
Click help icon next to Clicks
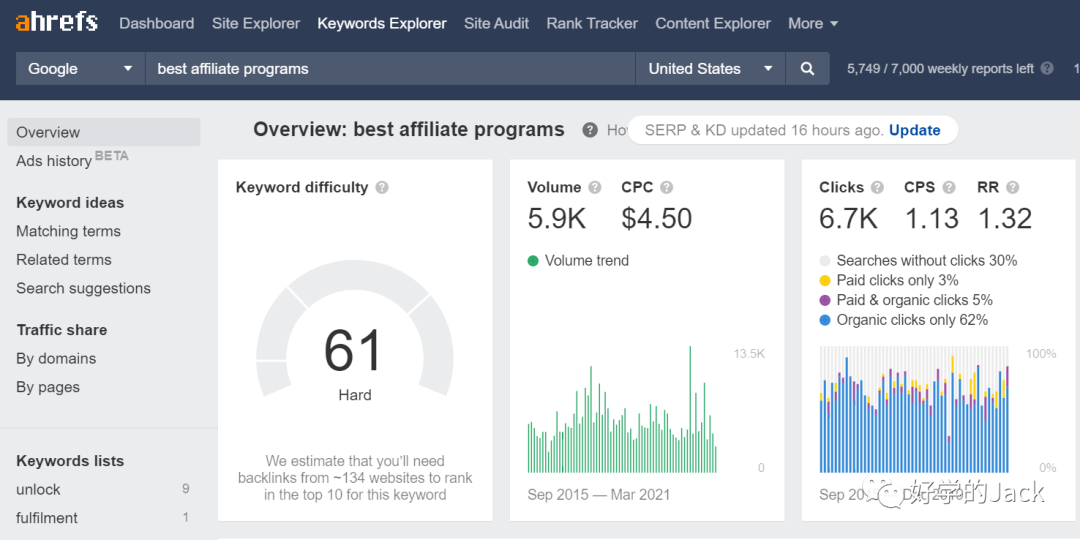[x=877, y=187]
